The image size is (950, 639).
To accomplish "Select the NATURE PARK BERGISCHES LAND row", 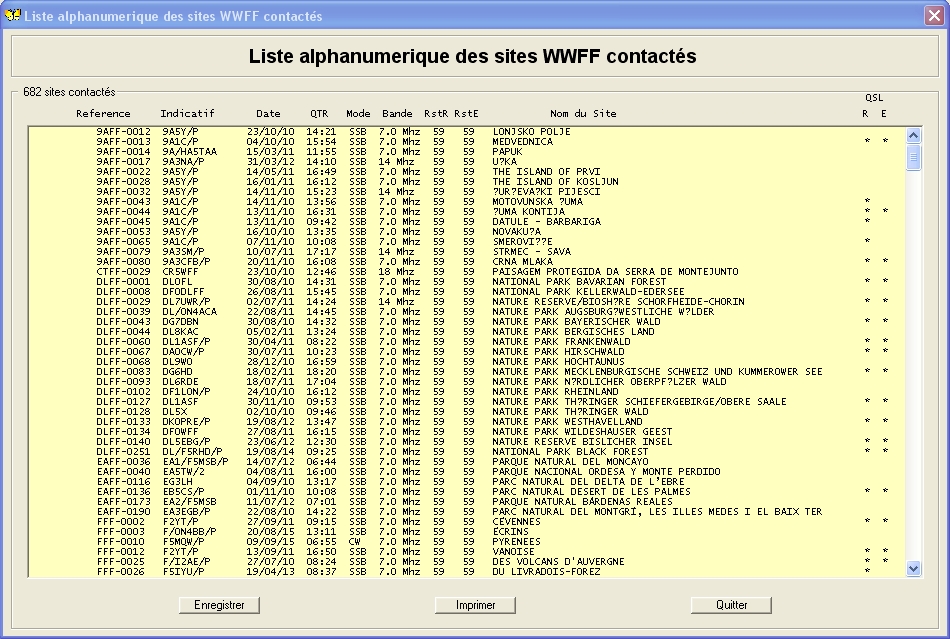I will [467, 331].
